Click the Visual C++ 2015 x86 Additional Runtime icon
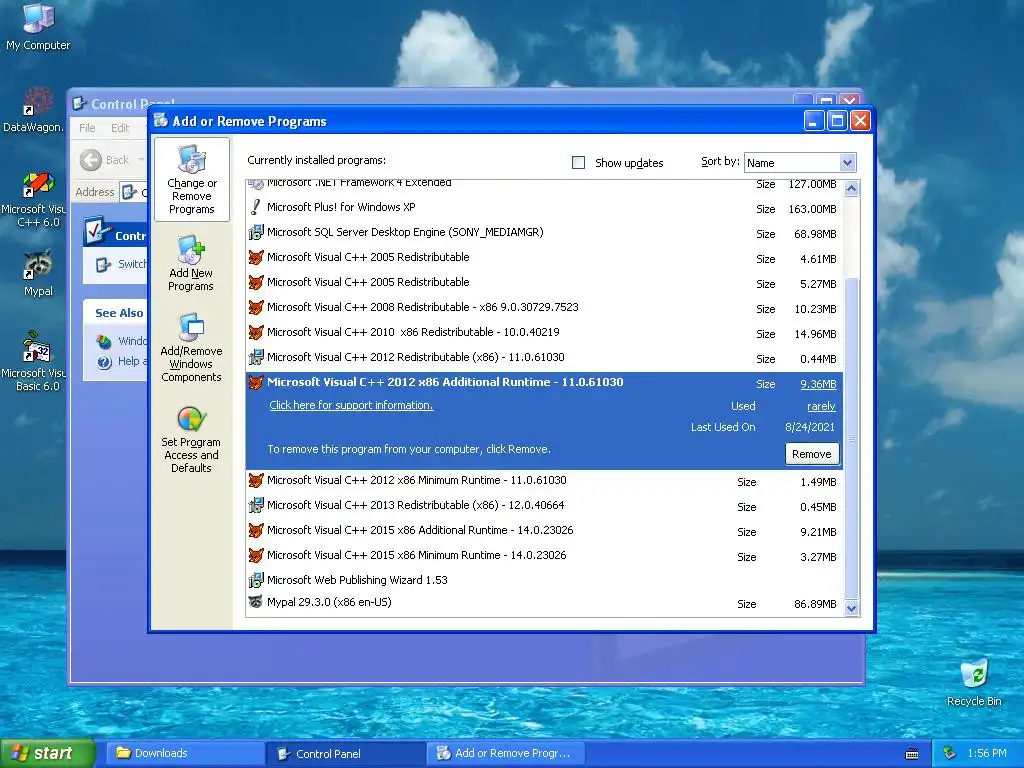The image size is (1024, 768). point(256,530)
